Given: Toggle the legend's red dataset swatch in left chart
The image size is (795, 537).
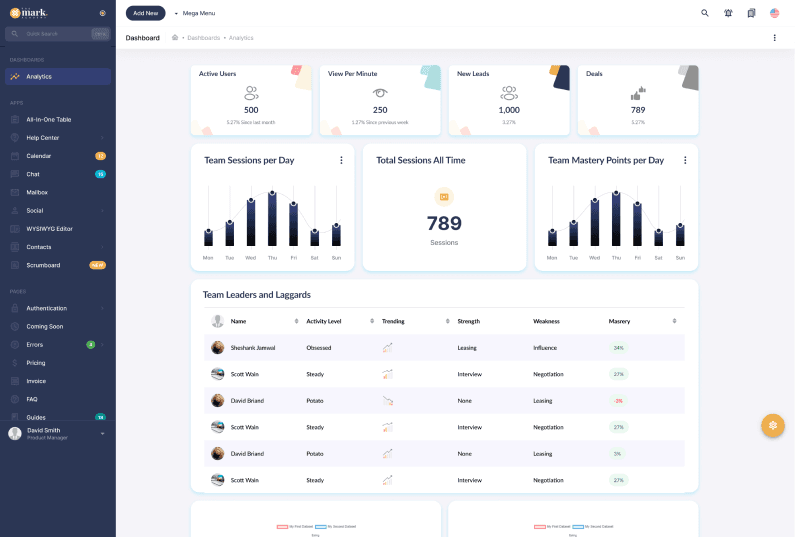Looking at the screenshot, I should pos(283,526).
